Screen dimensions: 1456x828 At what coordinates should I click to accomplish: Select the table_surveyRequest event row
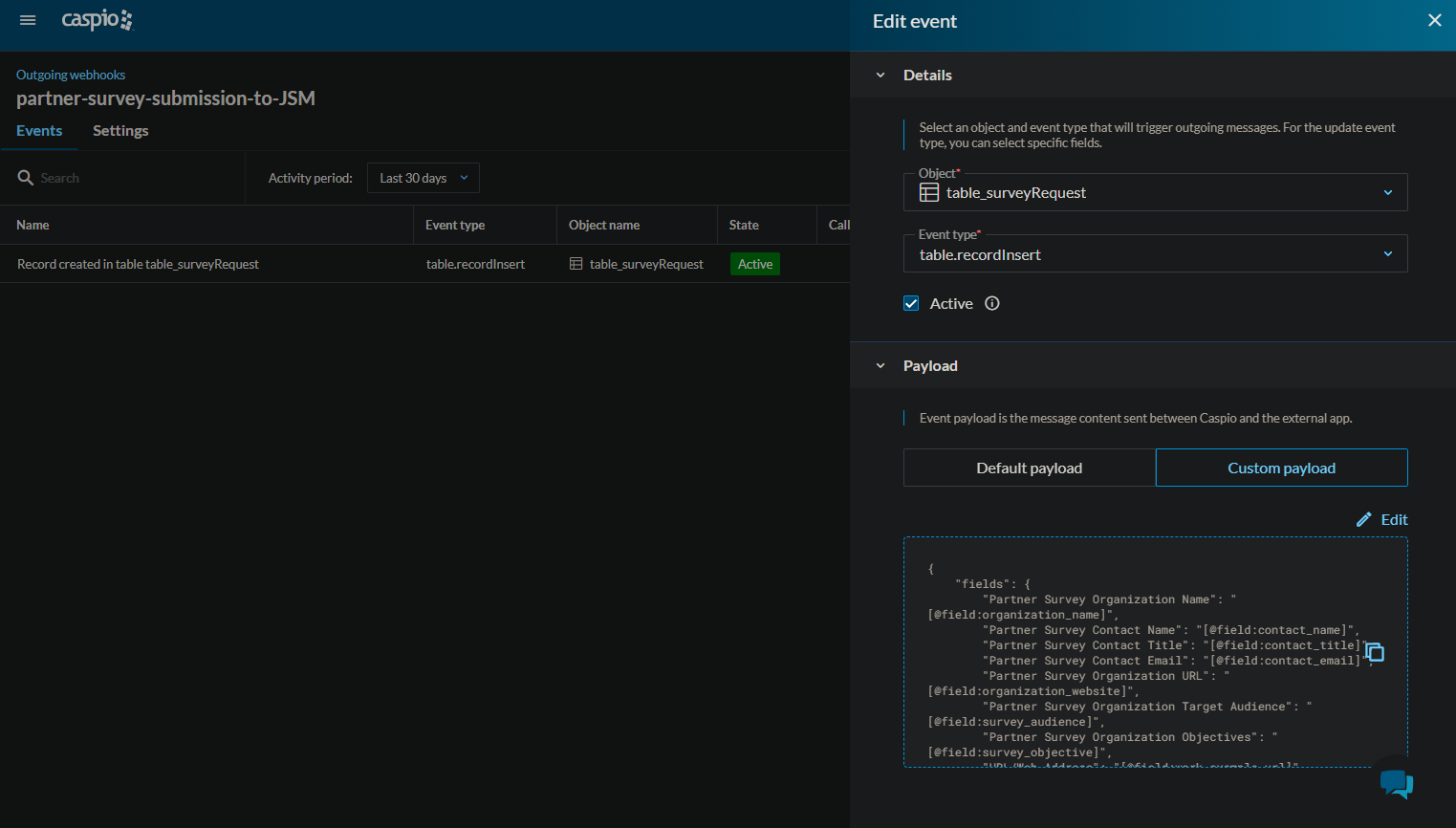[138, 264]
